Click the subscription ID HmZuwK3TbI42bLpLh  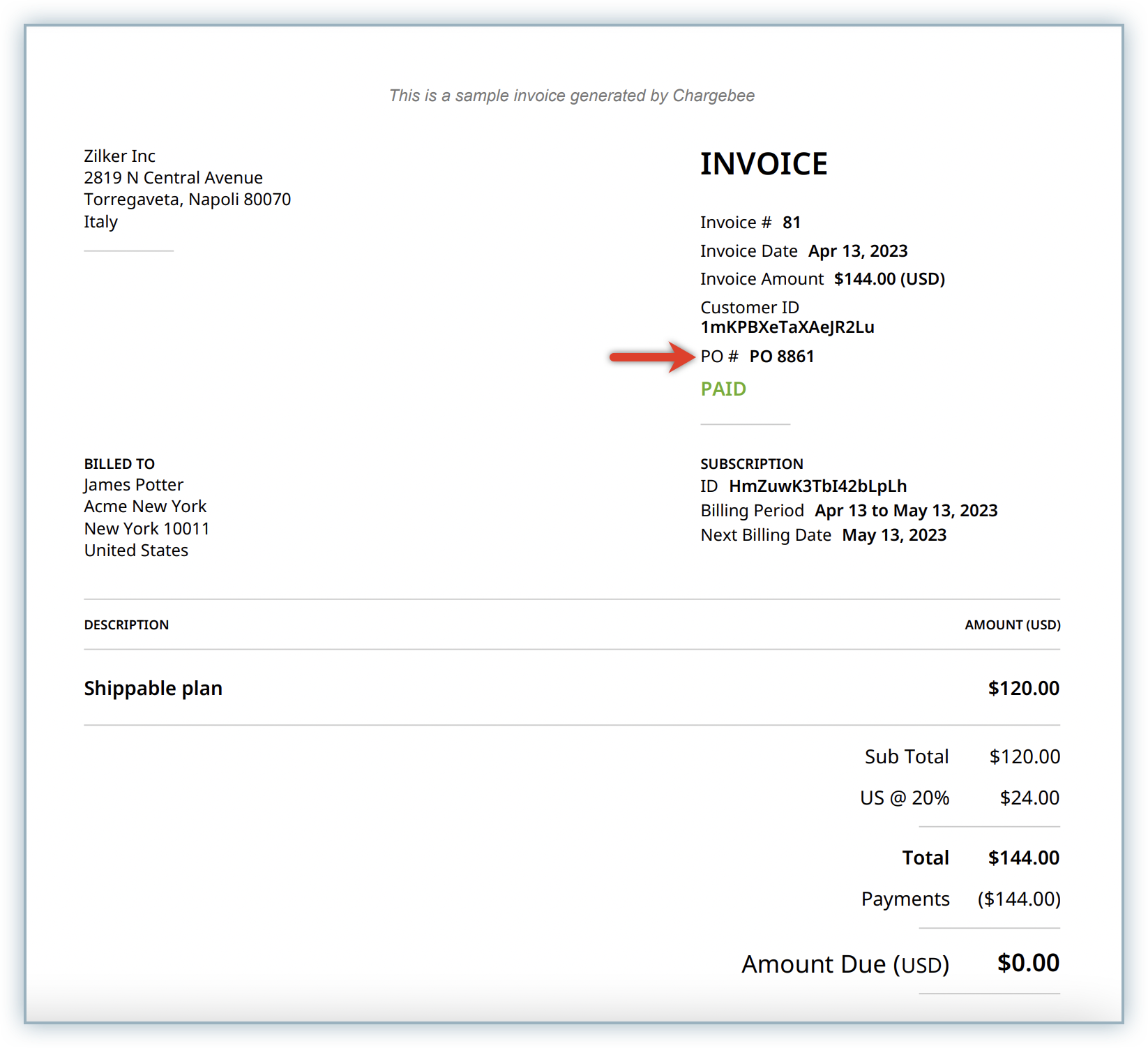[x=817, y=486]
